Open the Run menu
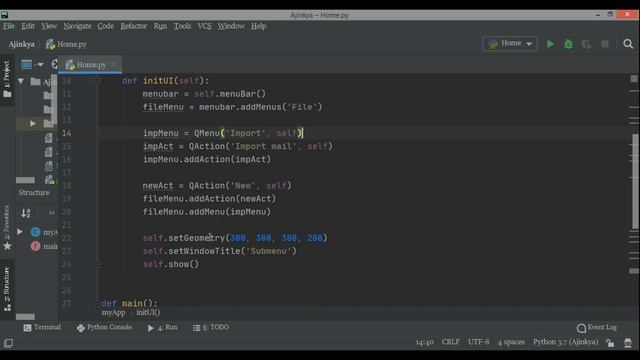Viewport: 640px width, 360px height. [160, 26]
